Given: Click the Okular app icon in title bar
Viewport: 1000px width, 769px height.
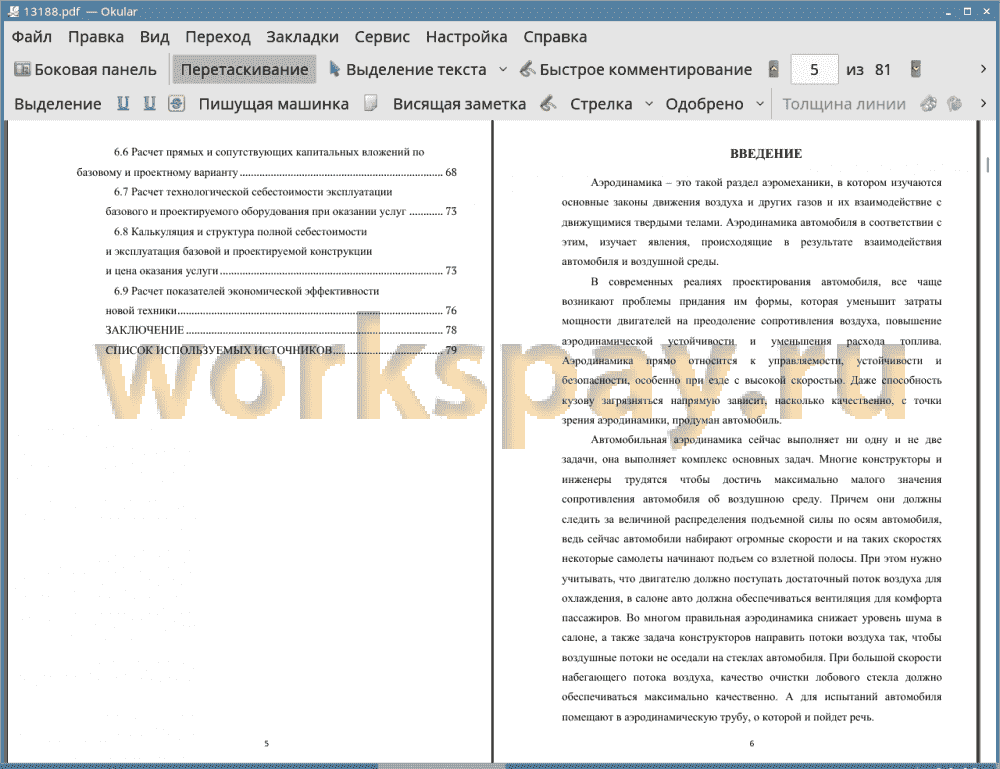Looking at the screenshot, I should pyautogui.click(x=13, y=11).
